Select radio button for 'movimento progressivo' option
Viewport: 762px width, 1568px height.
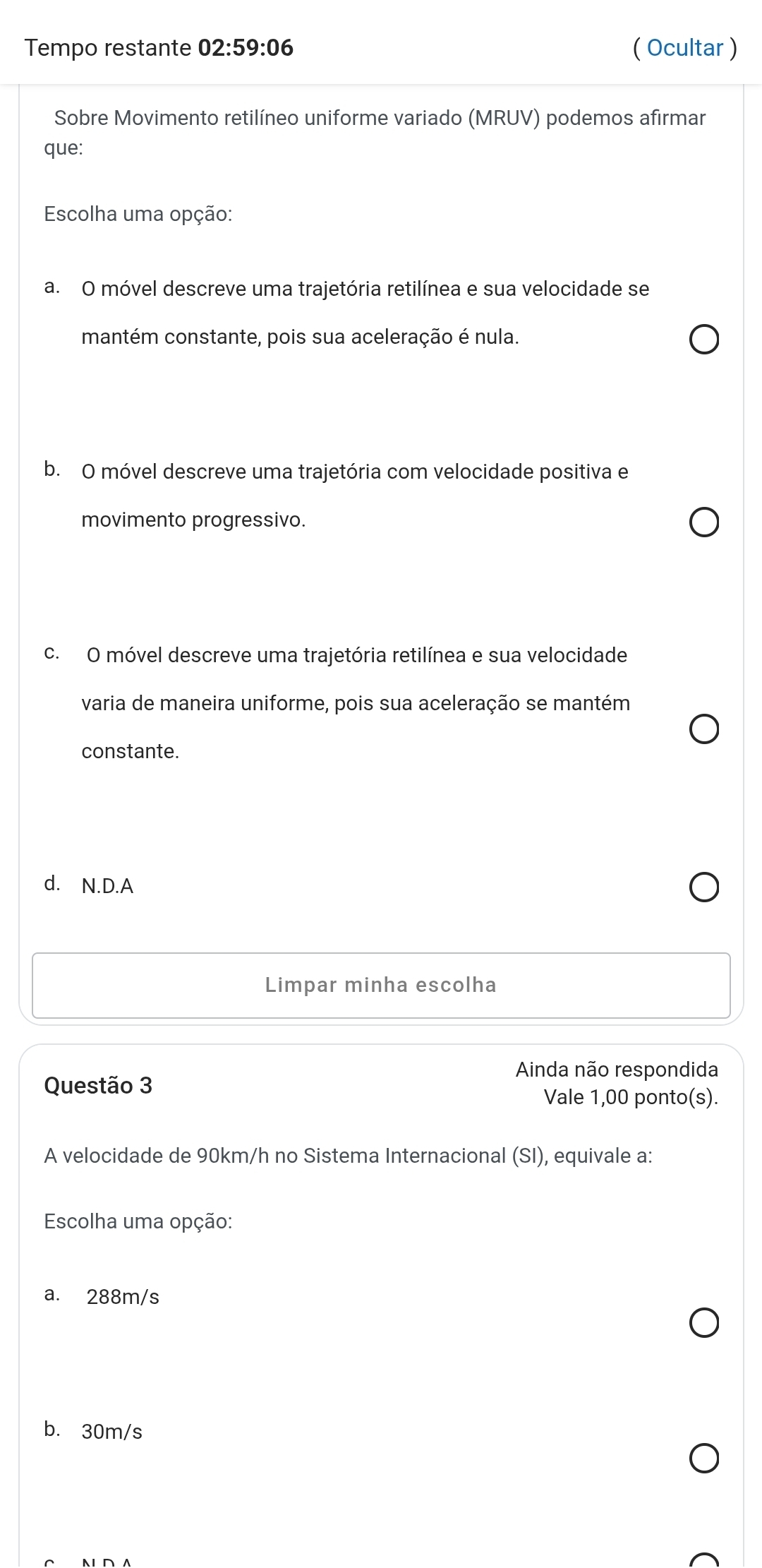point(704,523)
